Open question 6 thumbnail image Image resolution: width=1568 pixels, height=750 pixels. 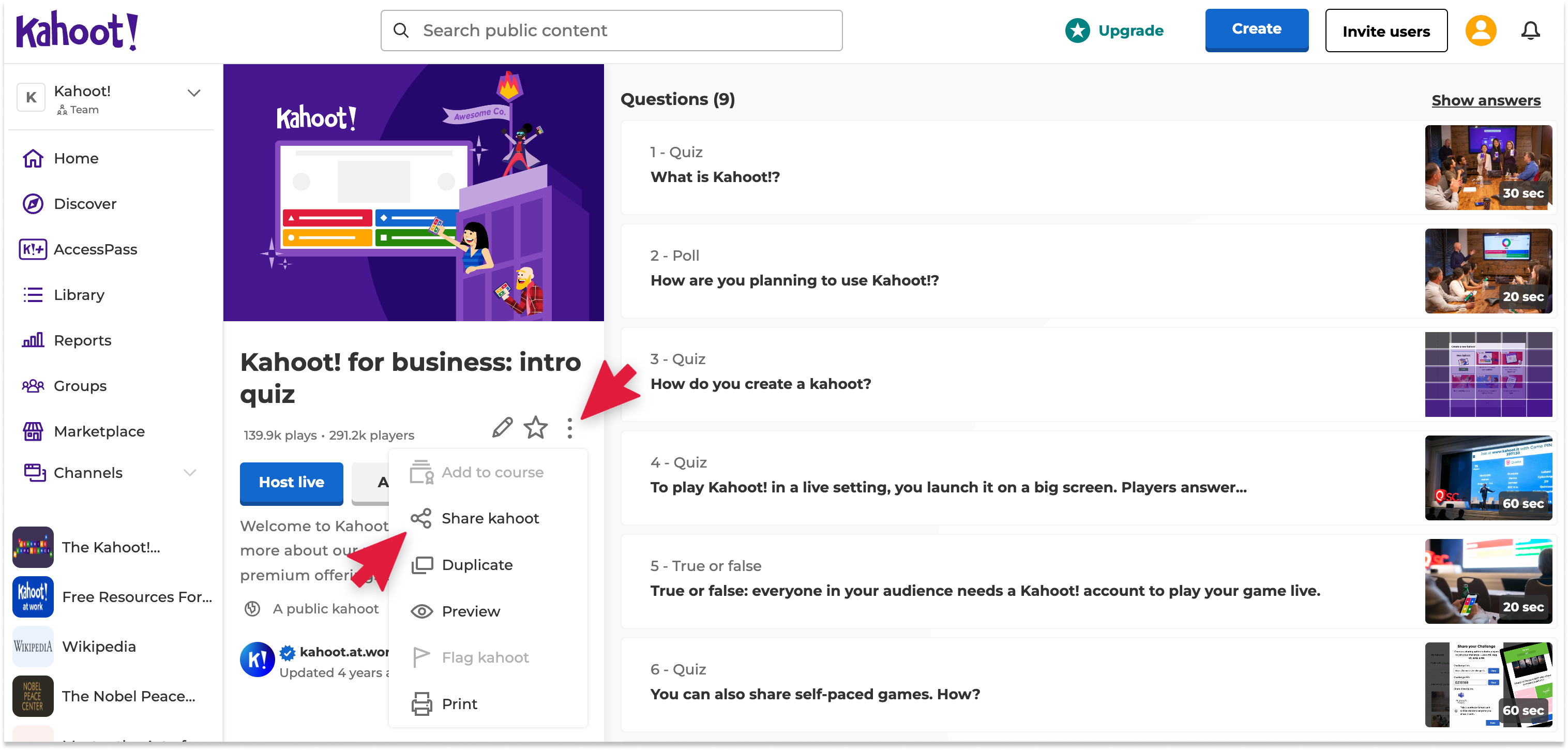1488,685
